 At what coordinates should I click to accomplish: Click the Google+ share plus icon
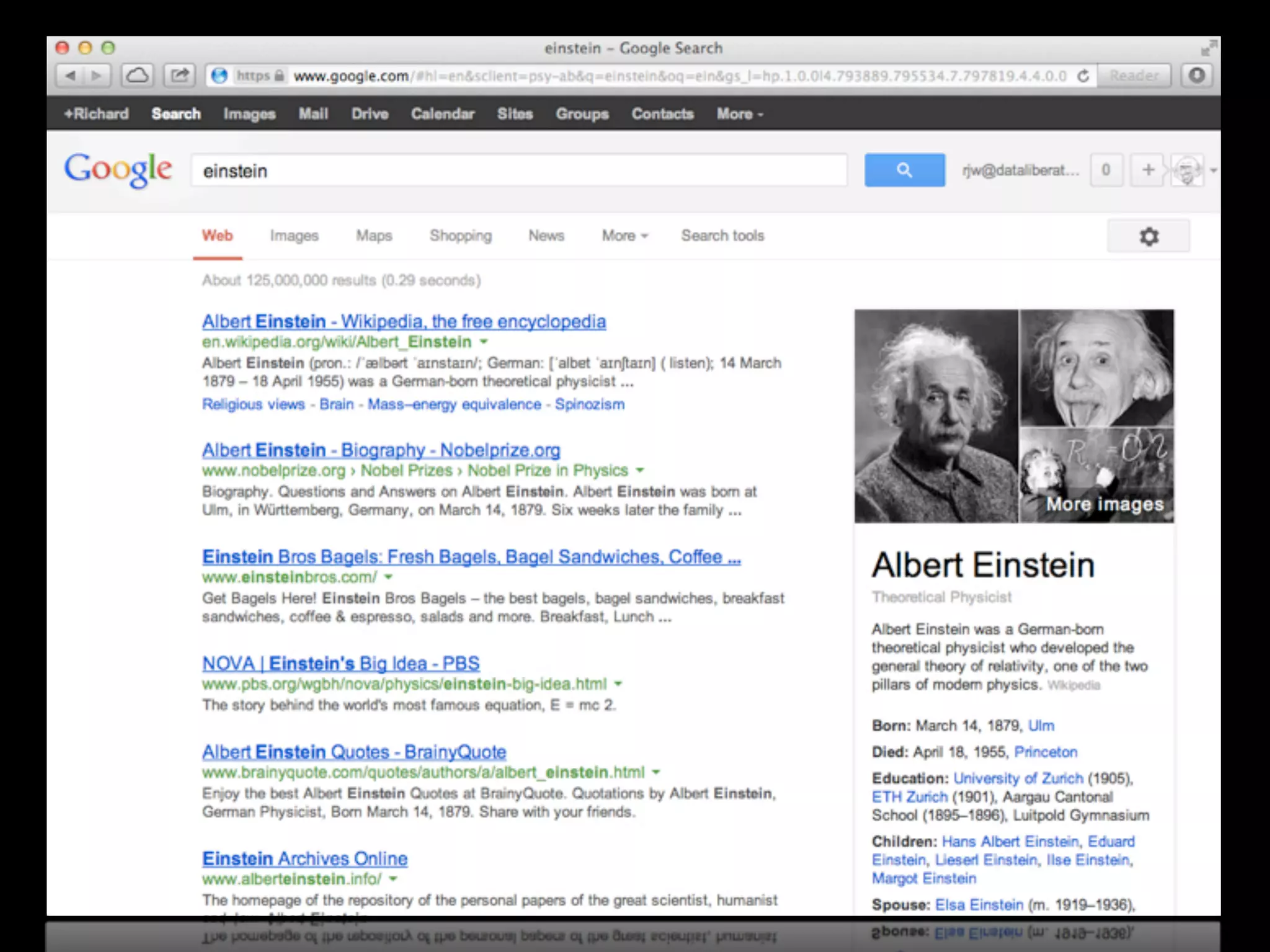click(x=1148, y=170)
